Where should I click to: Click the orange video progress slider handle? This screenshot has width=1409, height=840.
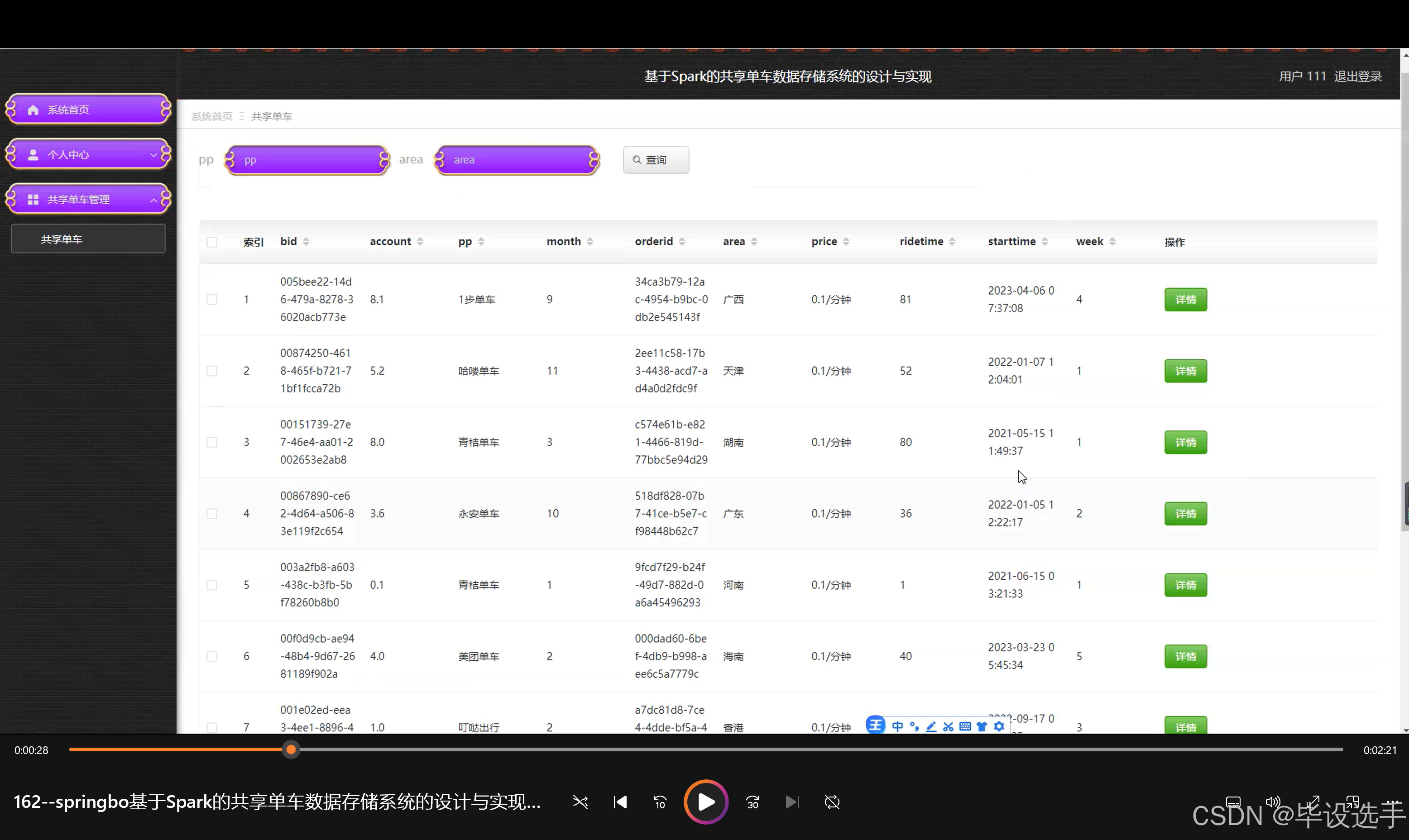coord(291,749)
